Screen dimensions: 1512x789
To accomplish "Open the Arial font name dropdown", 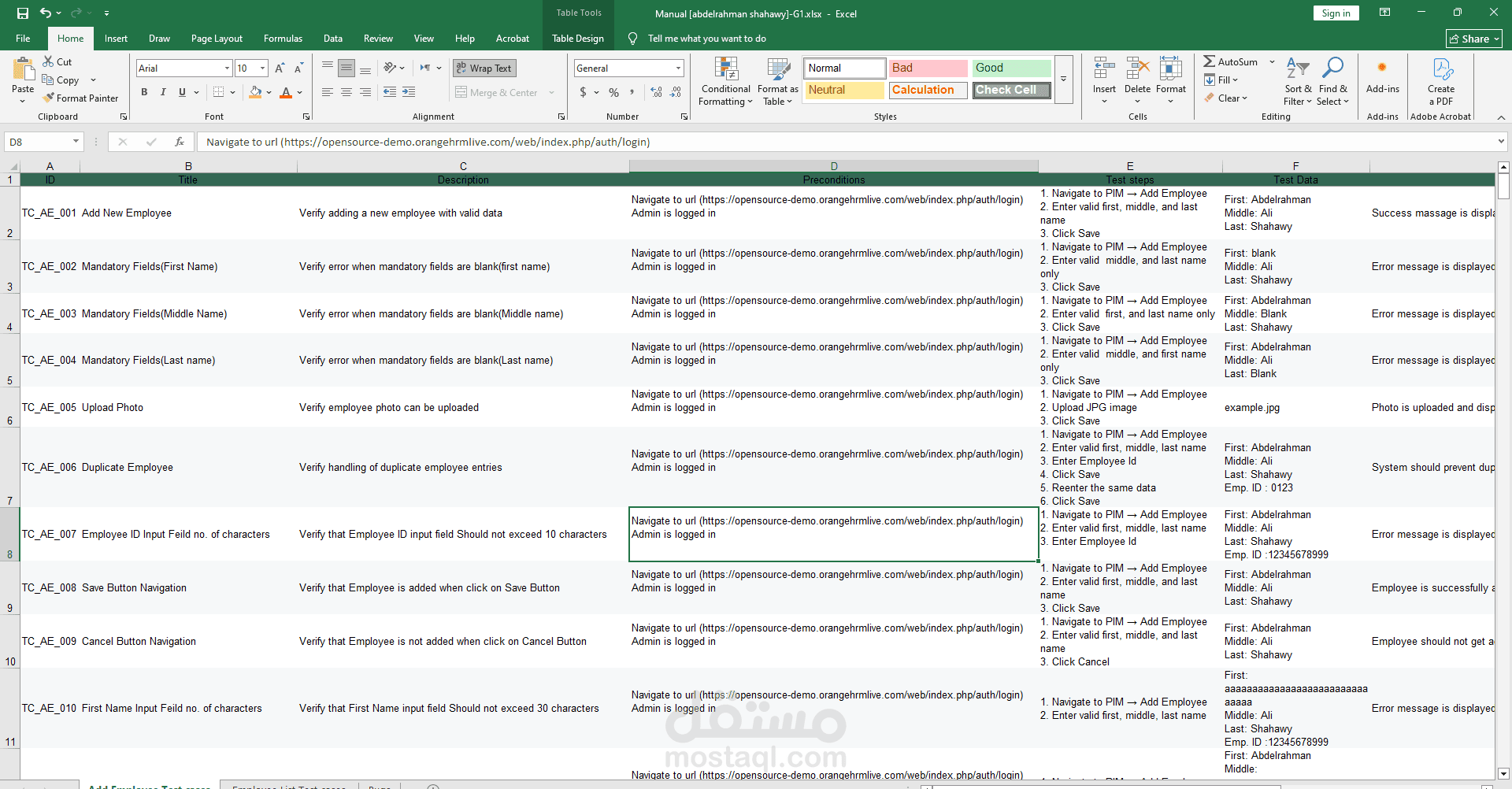I will pos(227,69).
